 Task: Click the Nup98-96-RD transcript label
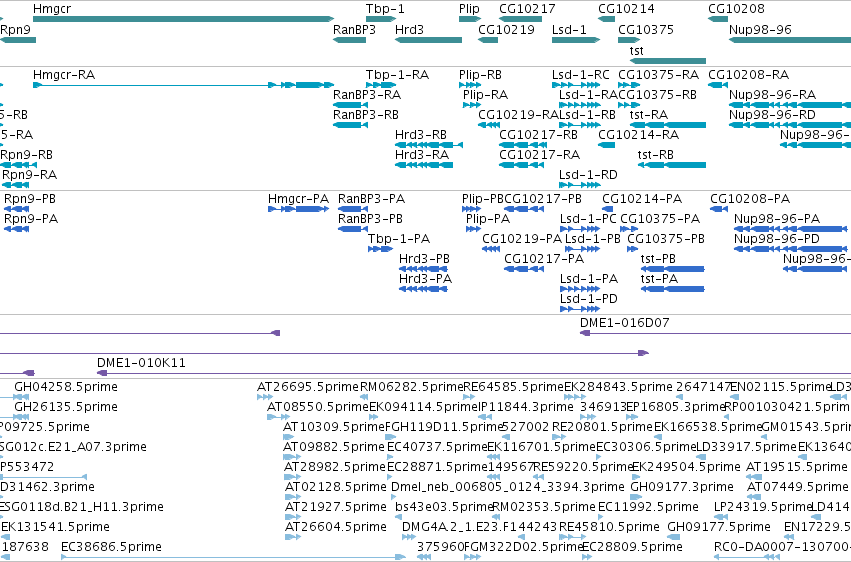tap(772, 115)
